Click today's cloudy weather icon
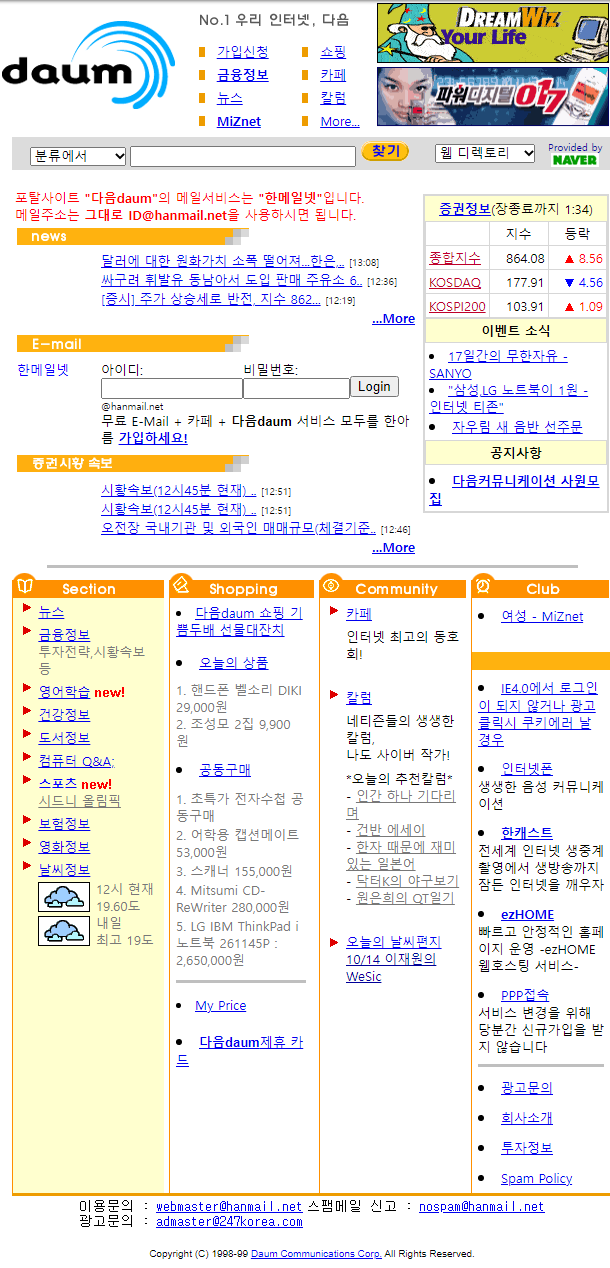610x1268 pixels. point(64,896)
